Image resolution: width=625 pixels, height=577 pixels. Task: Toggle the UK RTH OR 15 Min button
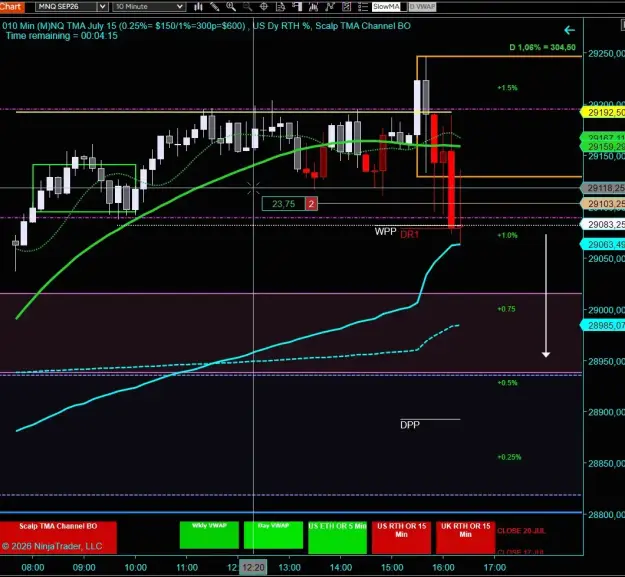point(466,538)
